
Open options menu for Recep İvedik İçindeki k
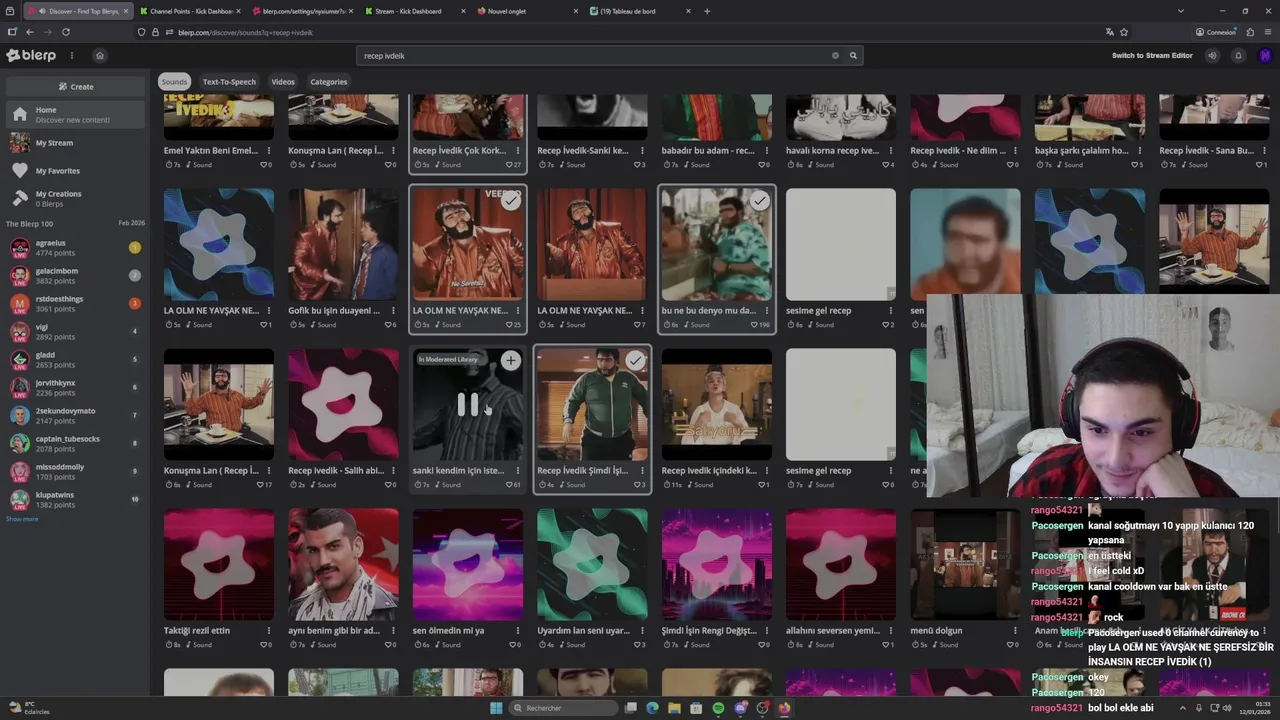[x=766, y=471]
